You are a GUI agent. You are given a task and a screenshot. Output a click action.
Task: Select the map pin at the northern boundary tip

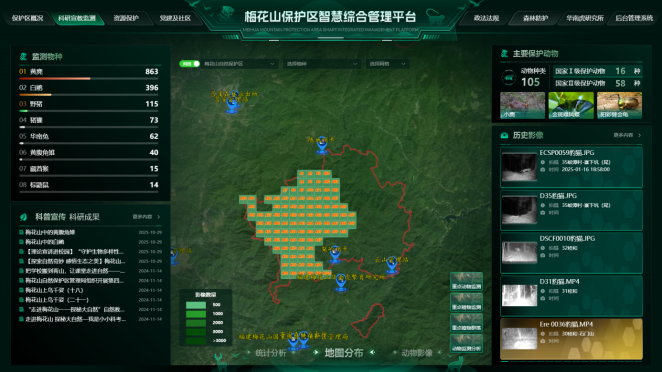[322, 145]
